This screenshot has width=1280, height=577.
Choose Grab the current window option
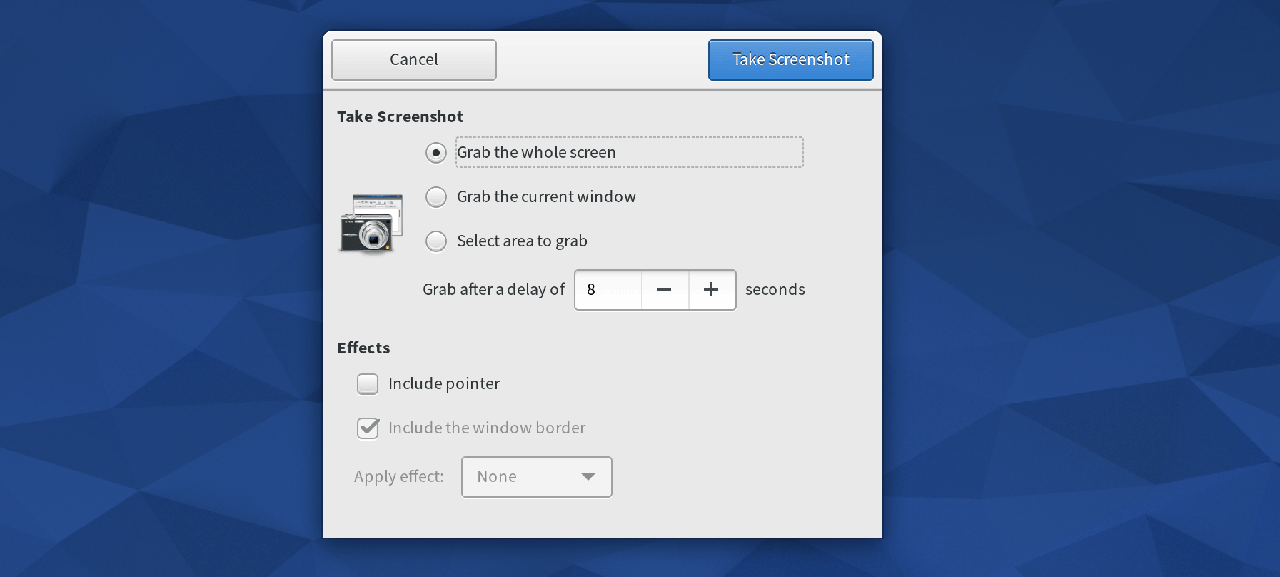point(436,197)
